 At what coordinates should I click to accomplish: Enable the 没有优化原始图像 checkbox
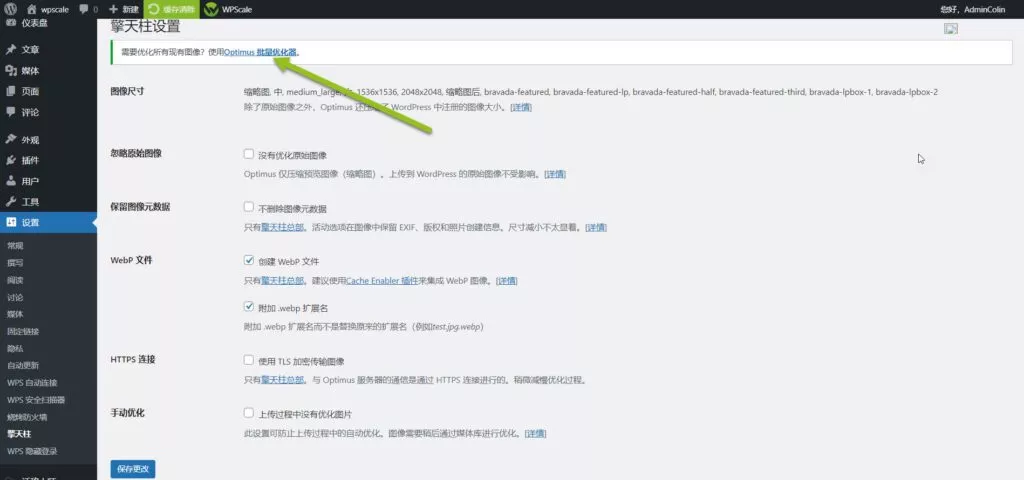pyautogui.click(x=248, y=154)
